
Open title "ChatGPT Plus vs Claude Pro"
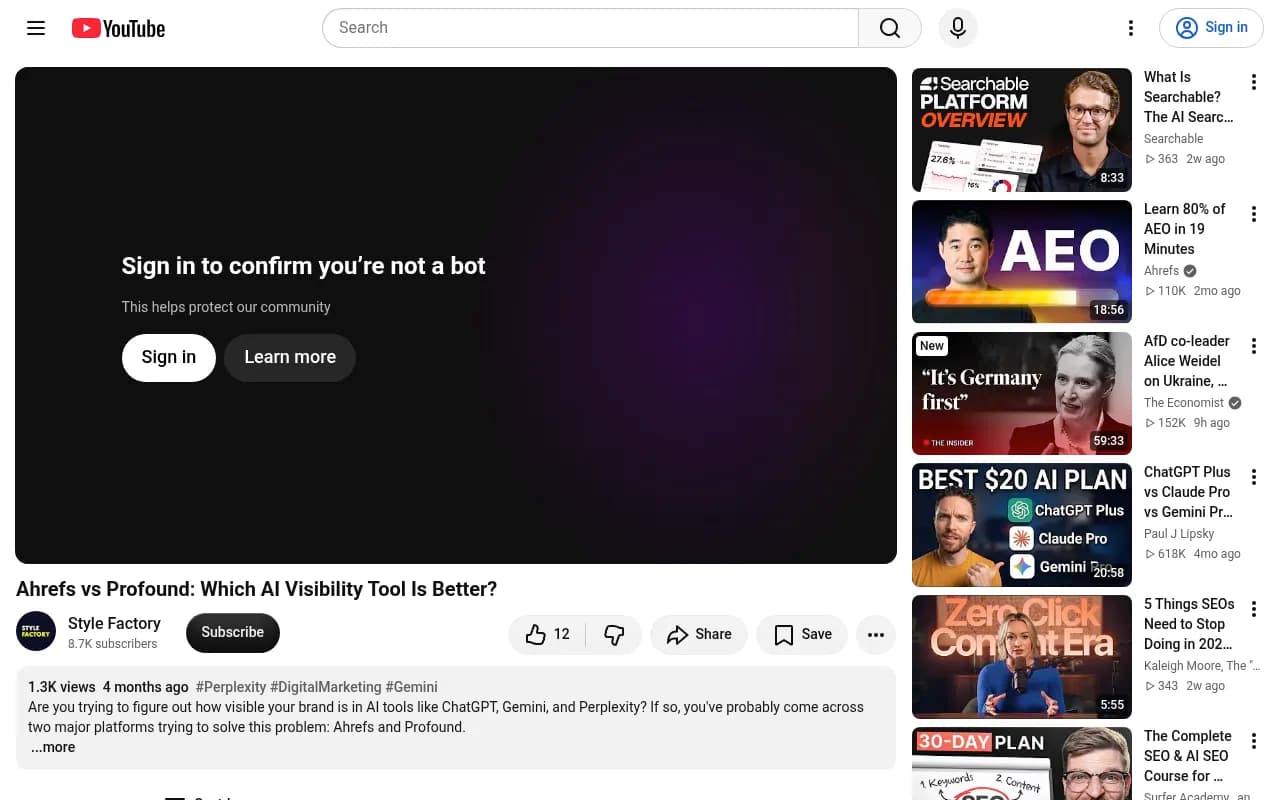1188,492
